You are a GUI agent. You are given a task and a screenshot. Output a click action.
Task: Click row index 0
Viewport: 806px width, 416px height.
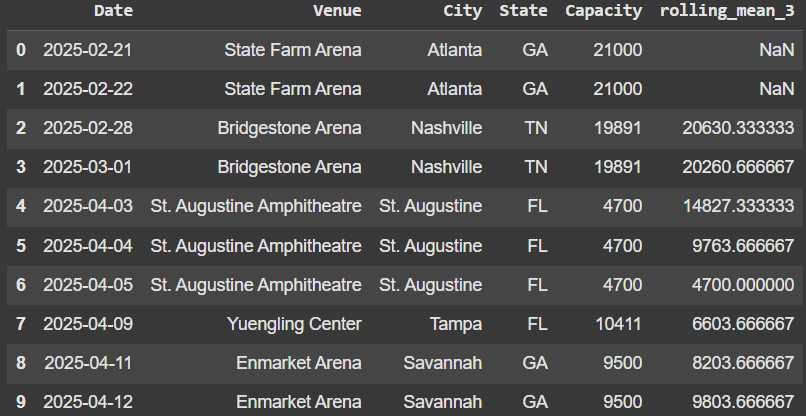20,49
